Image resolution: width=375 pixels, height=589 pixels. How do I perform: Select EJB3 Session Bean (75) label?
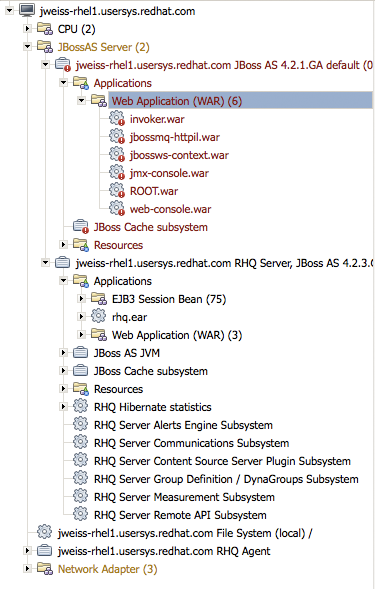[169, 299]
